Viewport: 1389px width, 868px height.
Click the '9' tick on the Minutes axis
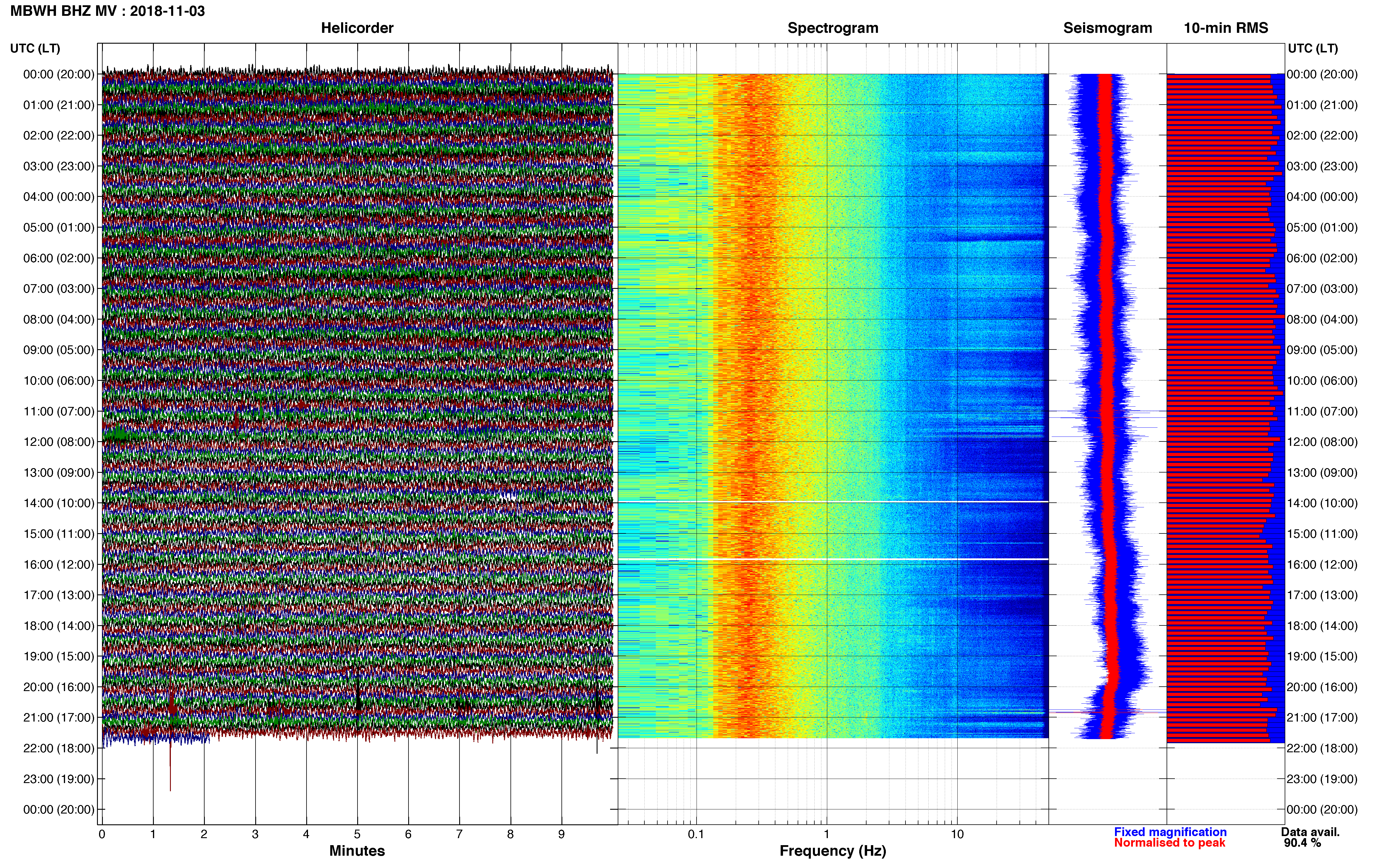click(x=561, y=835)
